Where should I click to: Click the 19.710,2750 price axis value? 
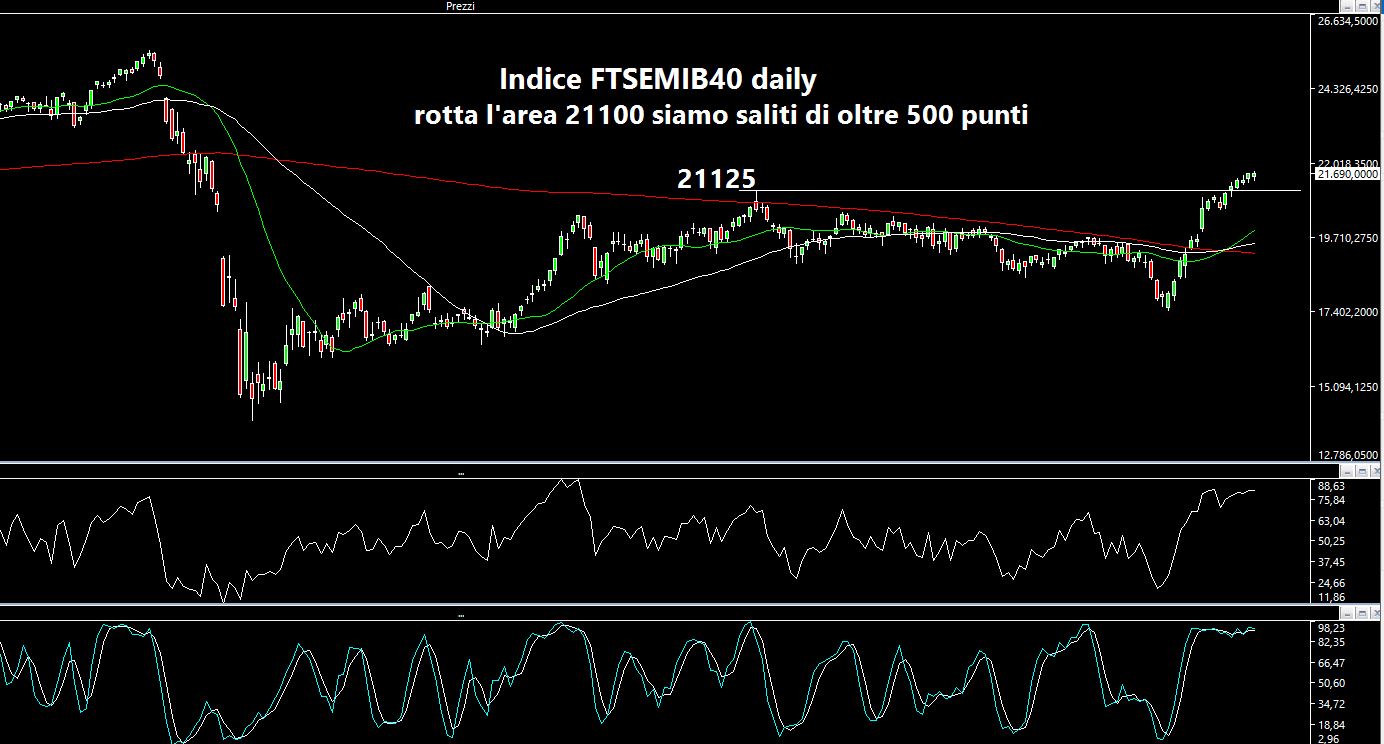(x=1349, y=238)
